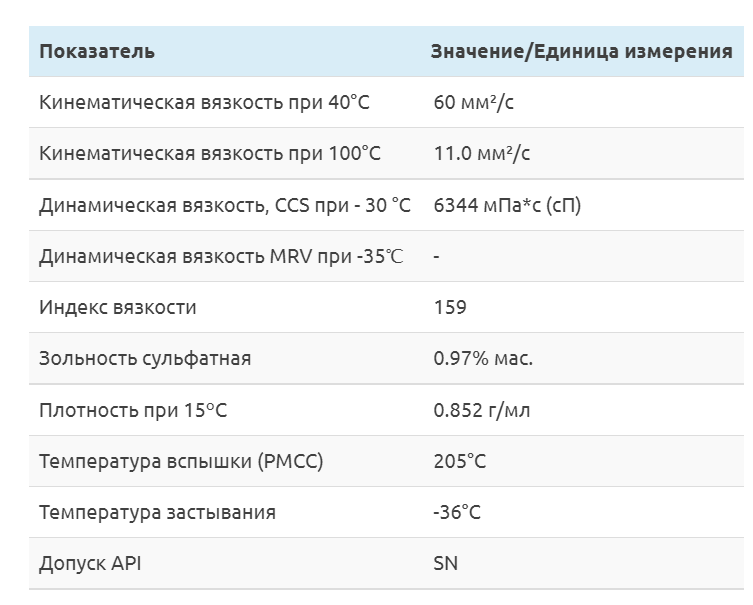This screenshot has width=753, height=605.
Task: Click the dash value in MRV row
Action: click(x=437, y=257)
